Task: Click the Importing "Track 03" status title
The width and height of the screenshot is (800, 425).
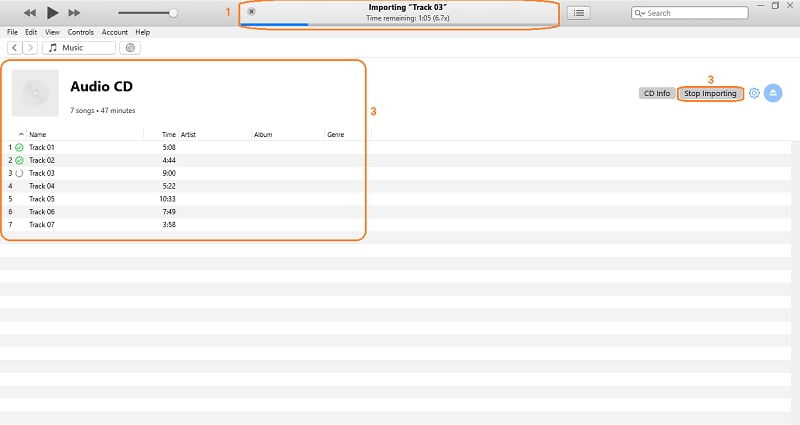Action: (x=408, y=8)
